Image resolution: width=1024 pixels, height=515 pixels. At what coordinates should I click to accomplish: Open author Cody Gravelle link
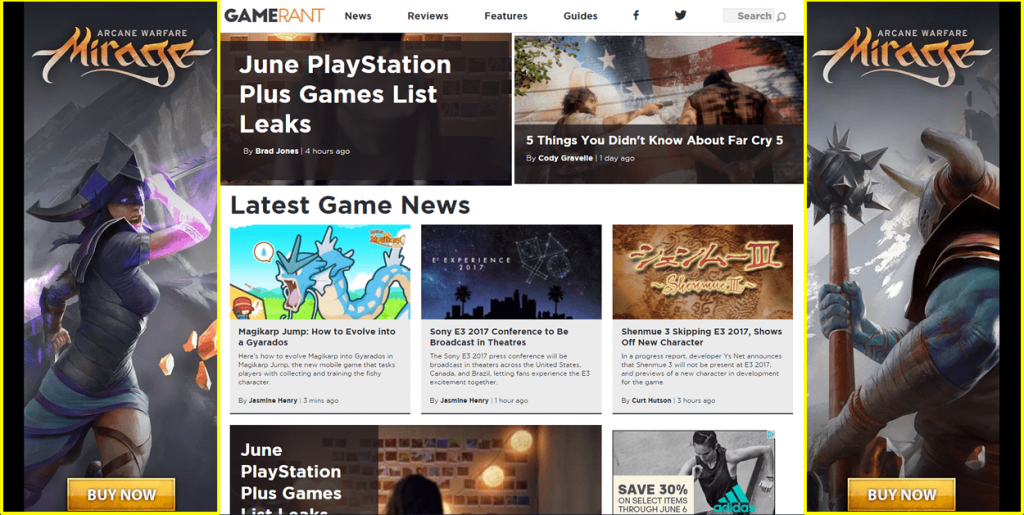pyautogui.click(x=566, y=158)
